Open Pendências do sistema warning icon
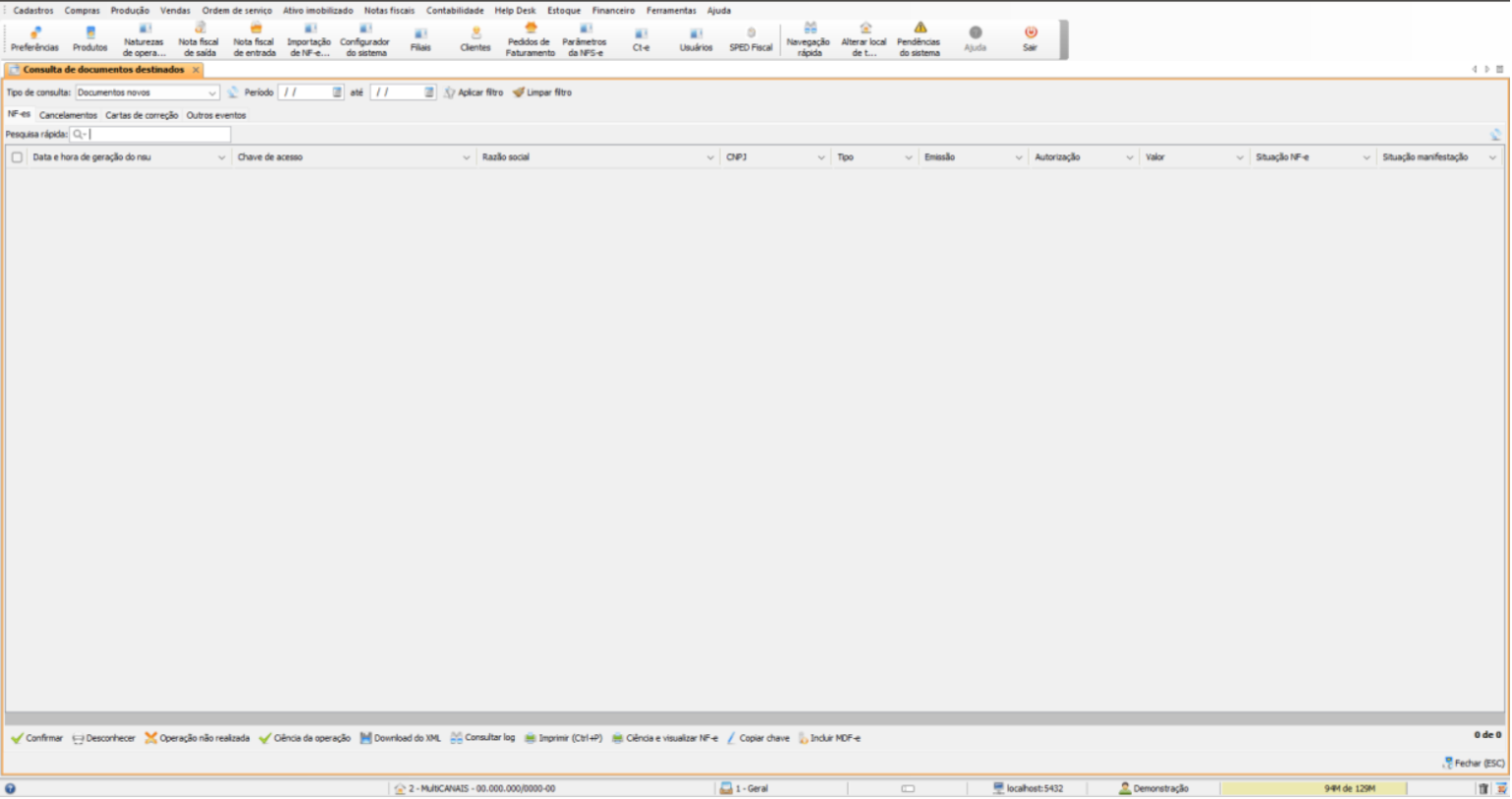 click(x=919, y=30)
